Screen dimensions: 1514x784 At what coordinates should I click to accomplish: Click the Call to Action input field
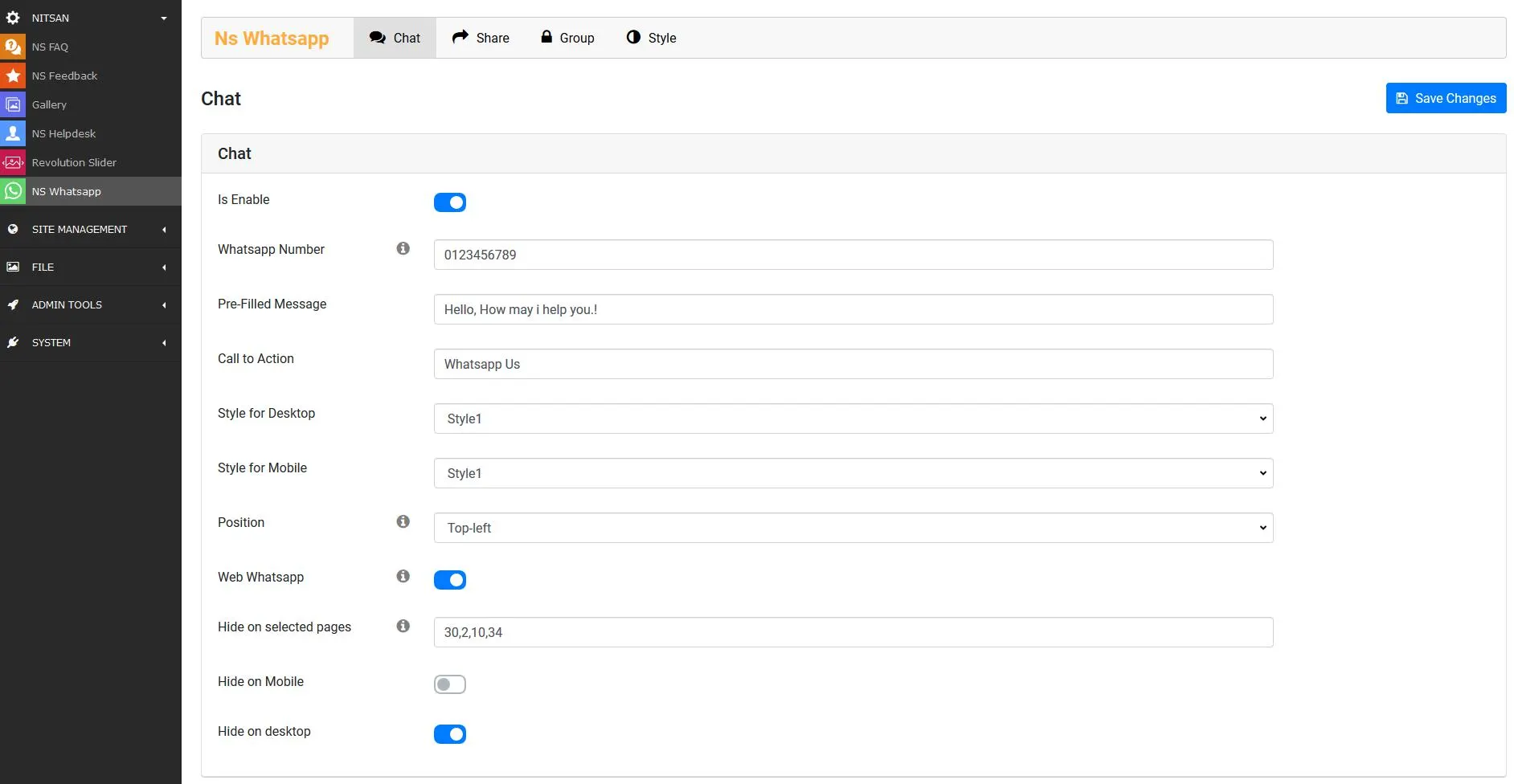click(x=853, y=364)
